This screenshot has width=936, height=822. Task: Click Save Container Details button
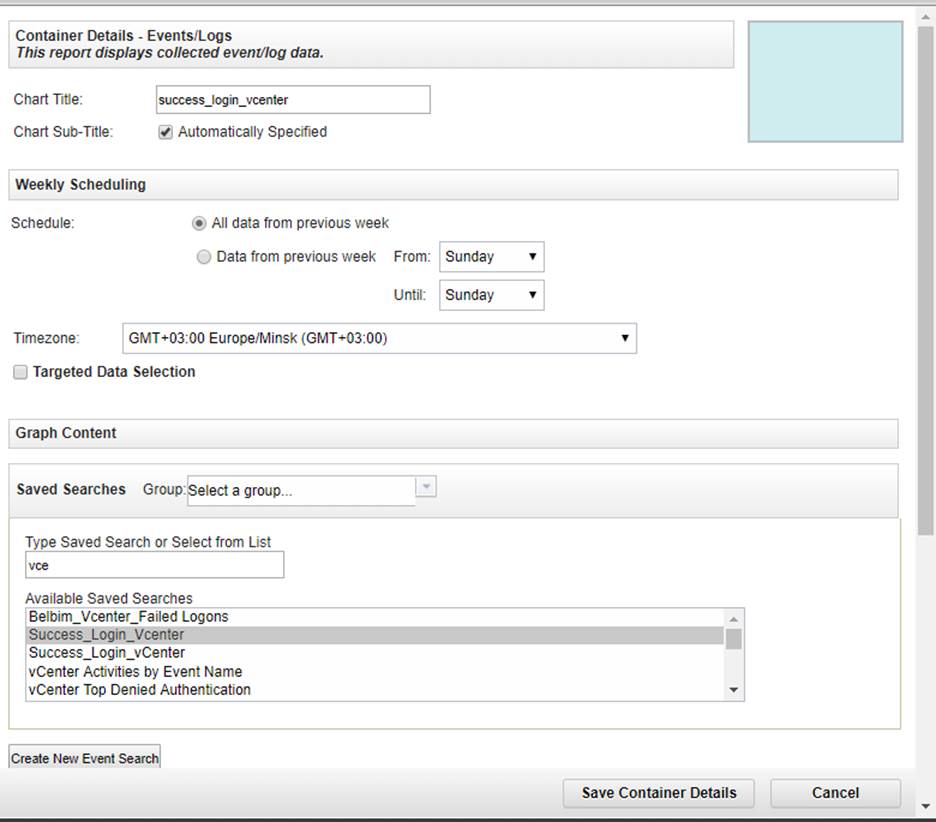pos(658,793)
